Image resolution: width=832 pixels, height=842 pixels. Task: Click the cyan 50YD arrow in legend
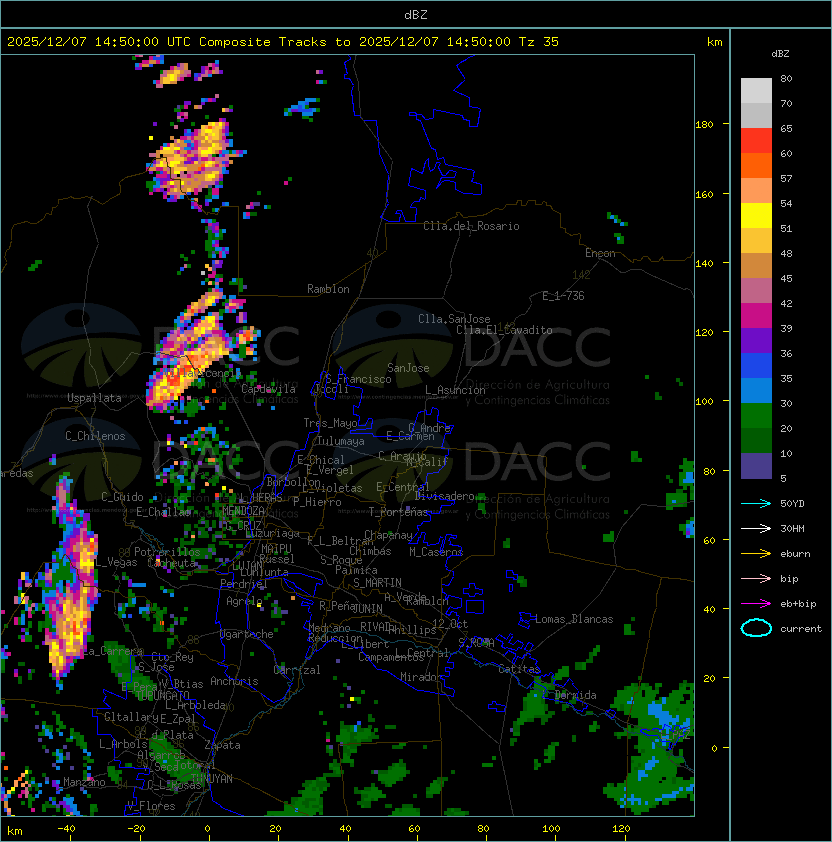[756, 504]
